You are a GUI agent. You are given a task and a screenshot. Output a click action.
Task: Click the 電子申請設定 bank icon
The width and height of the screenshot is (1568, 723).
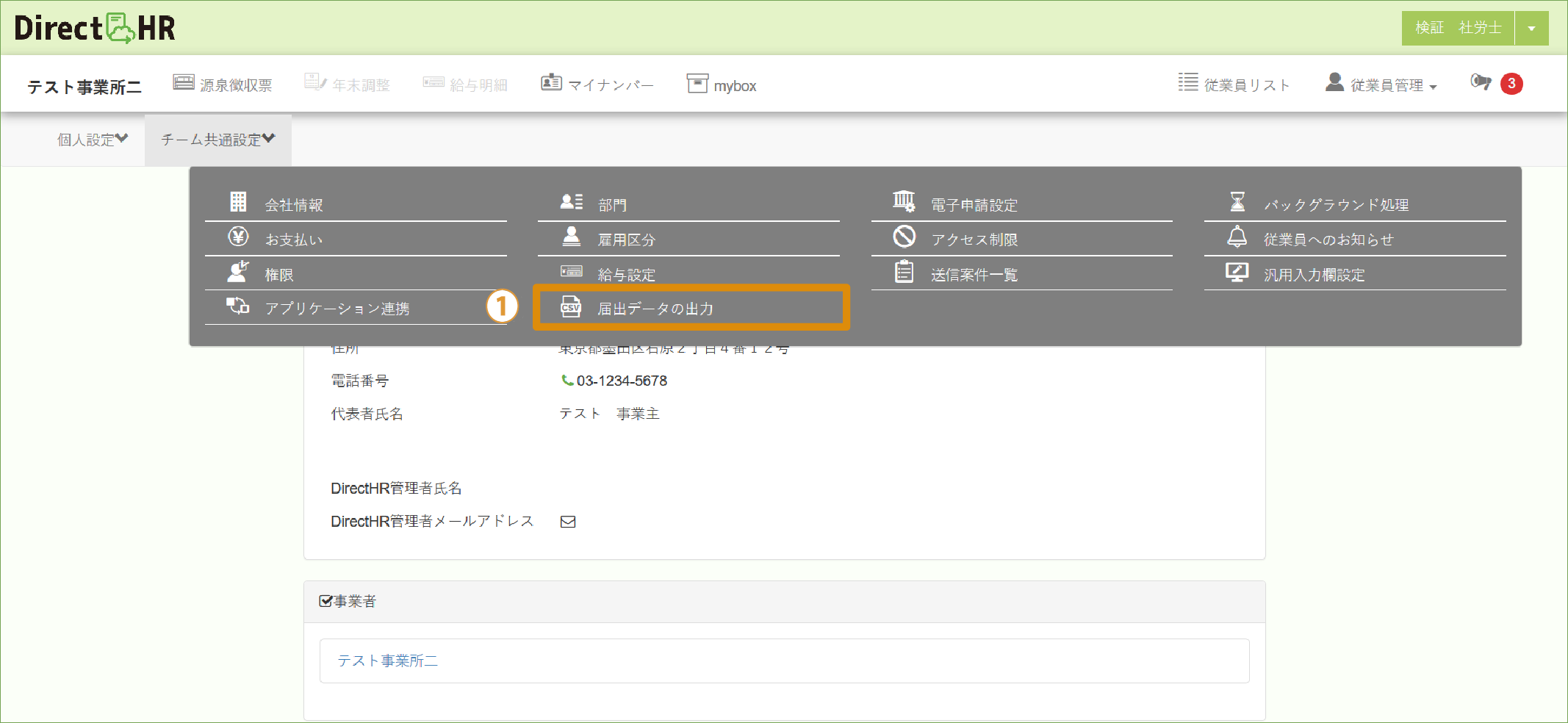pyautogui.click(x=904, y=201)
